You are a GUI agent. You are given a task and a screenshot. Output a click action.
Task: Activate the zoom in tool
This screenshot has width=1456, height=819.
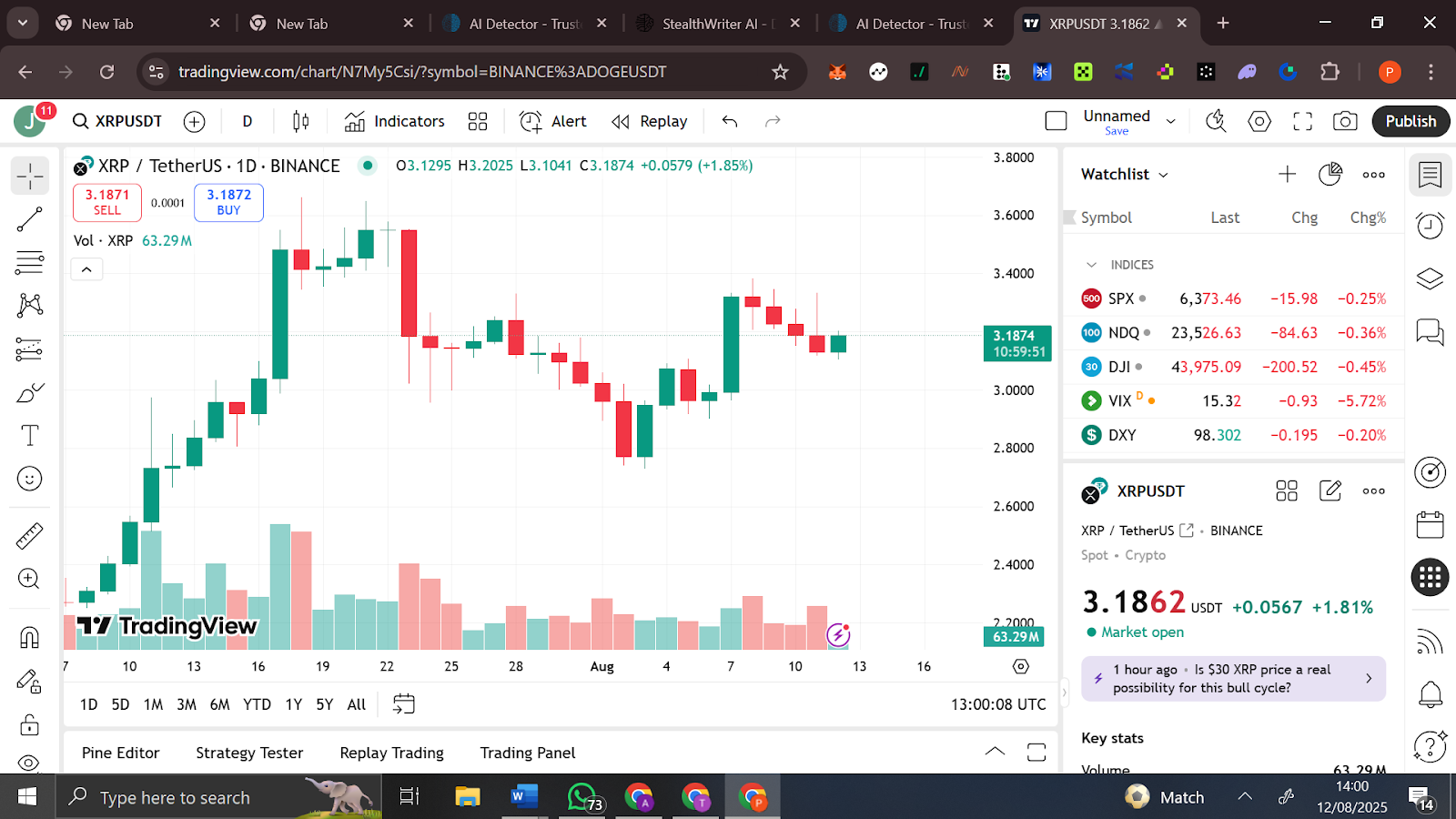[30, 579]
